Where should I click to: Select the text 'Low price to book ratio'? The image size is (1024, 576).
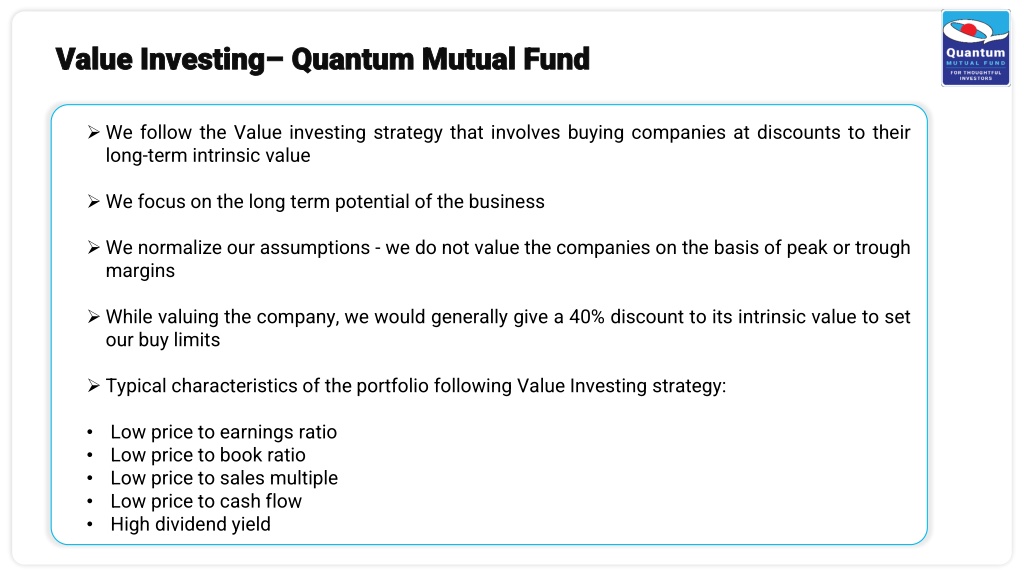tap(208, 455)
